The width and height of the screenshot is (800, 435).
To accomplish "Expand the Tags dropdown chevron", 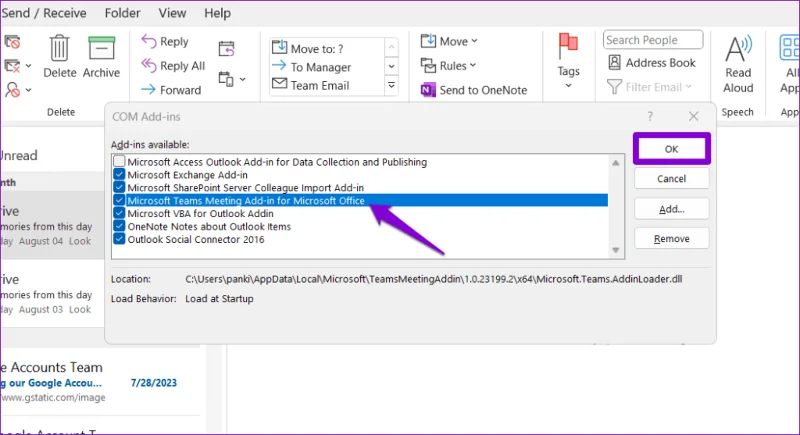I will pos(568,86).
